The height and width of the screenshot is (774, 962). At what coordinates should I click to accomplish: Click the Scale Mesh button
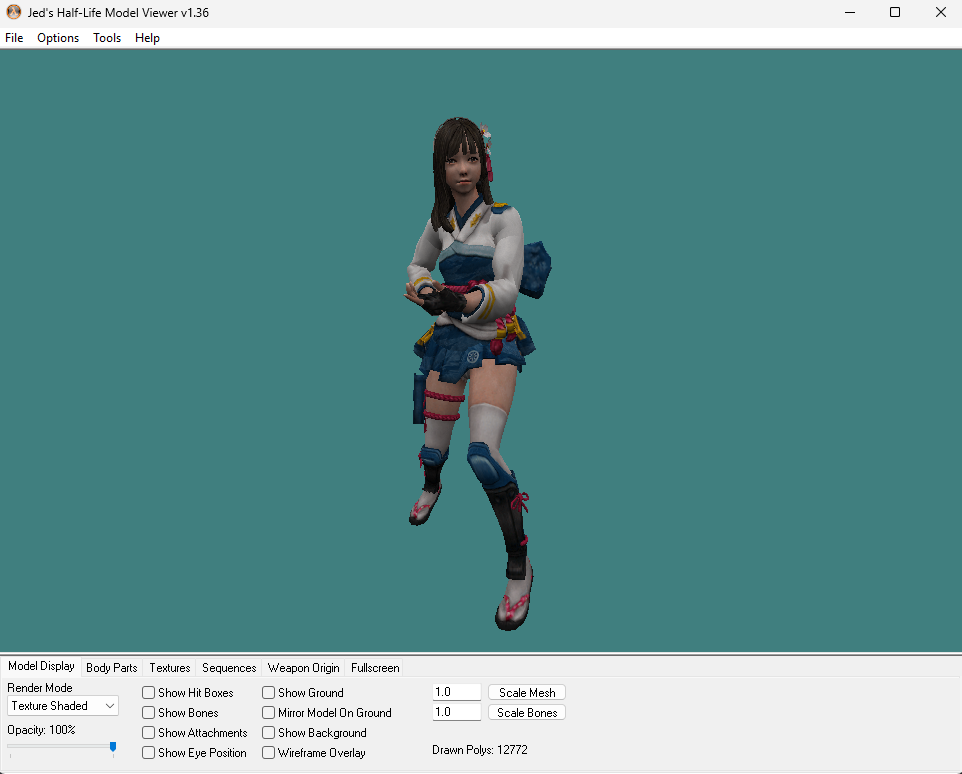pos(527,692)
